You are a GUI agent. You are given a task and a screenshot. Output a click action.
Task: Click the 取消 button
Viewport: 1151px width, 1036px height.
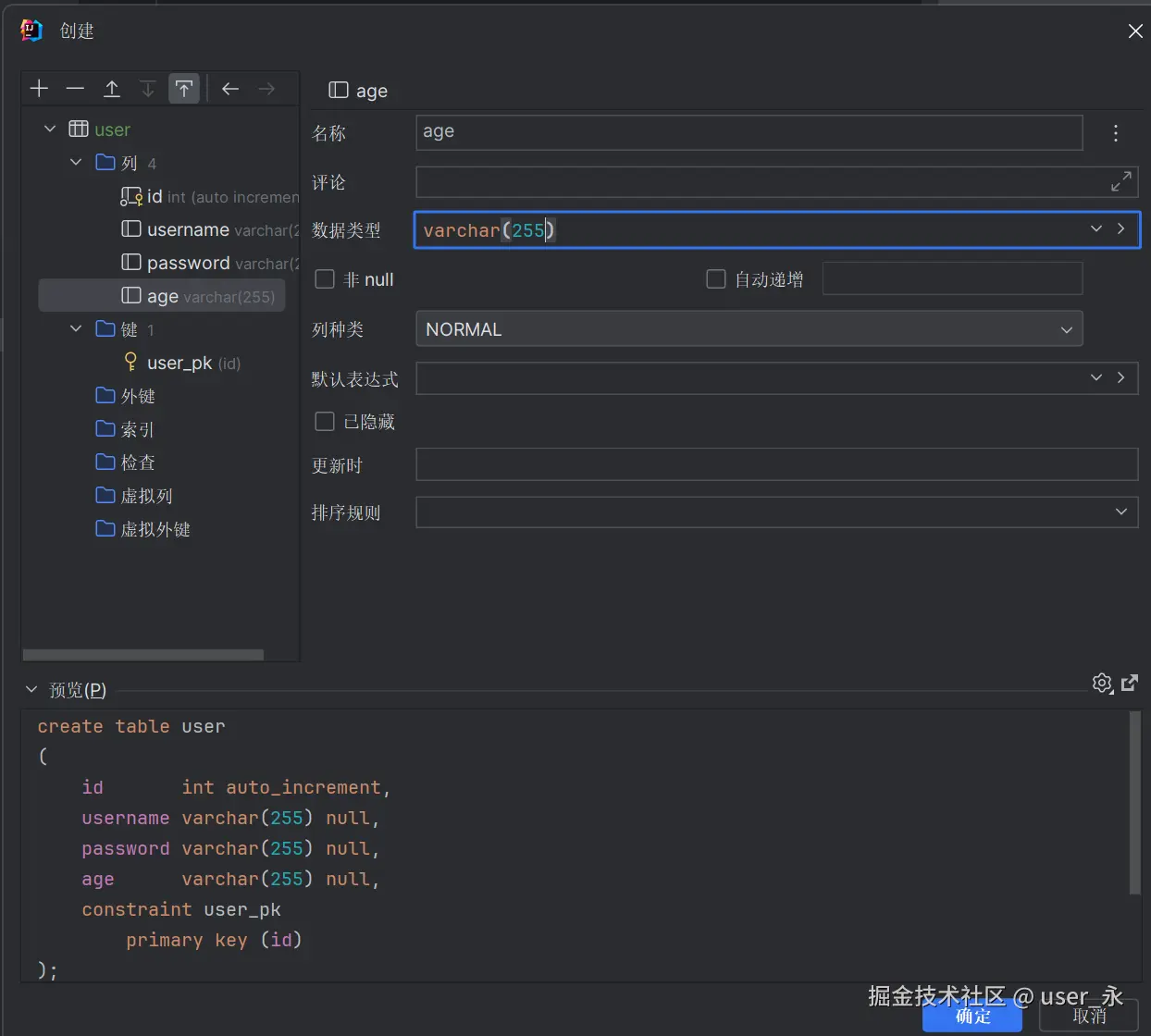pyautogui.click(x=1089, y=1017)
